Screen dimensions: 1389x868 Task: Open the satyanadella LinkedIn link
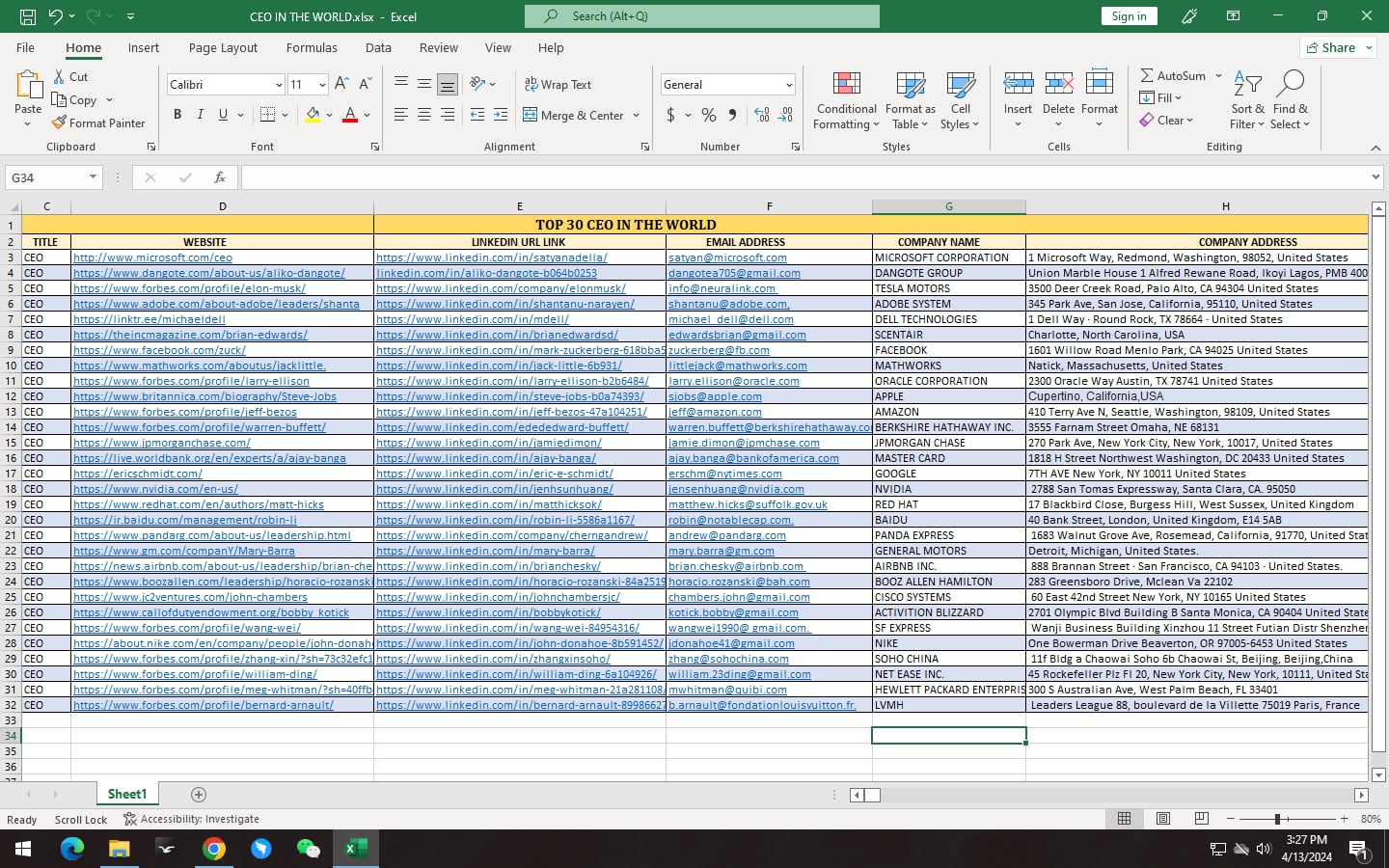coord(492,258)
